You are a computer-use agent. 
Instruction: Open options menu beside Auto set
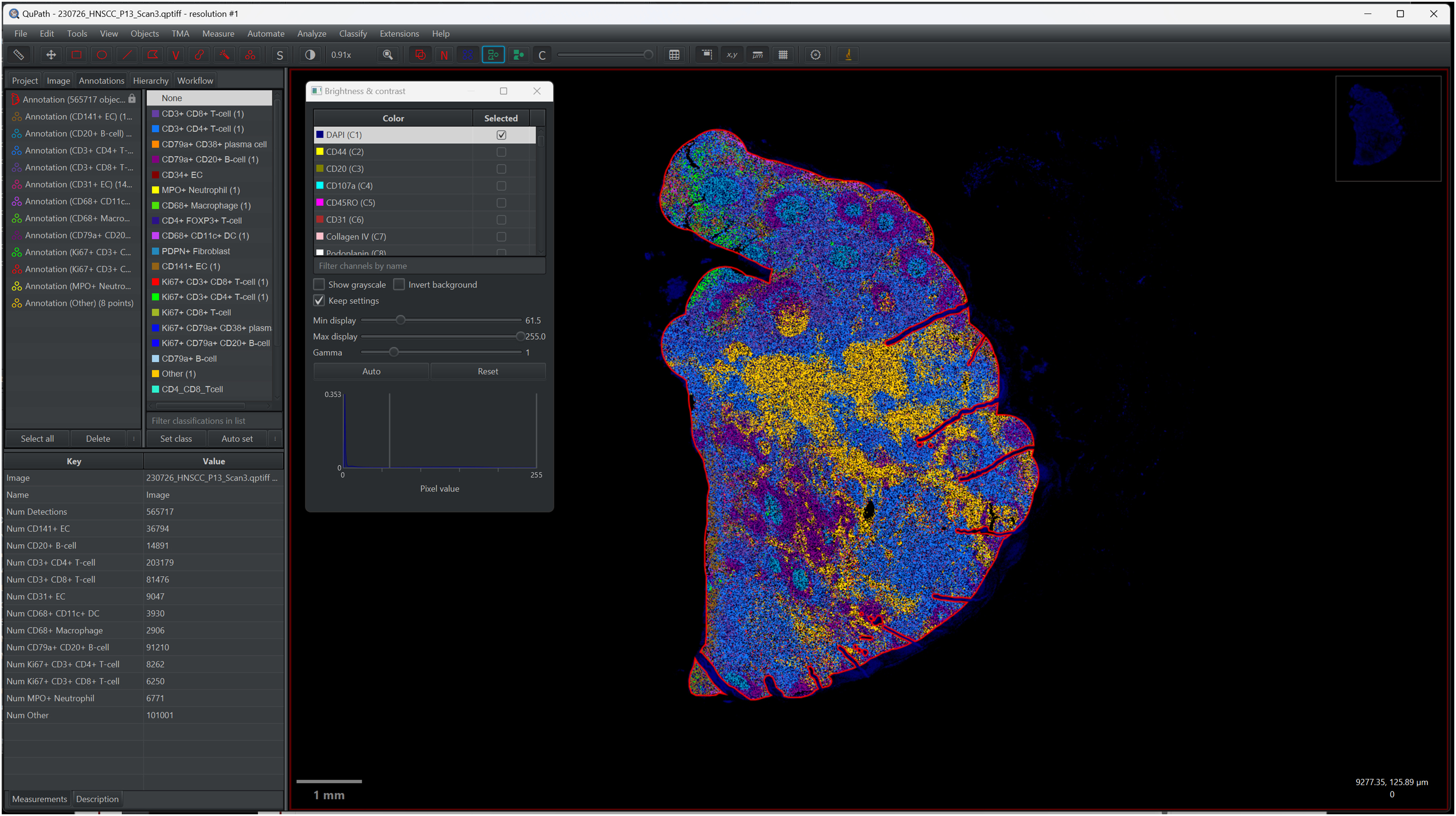click(x=275, y=439)
